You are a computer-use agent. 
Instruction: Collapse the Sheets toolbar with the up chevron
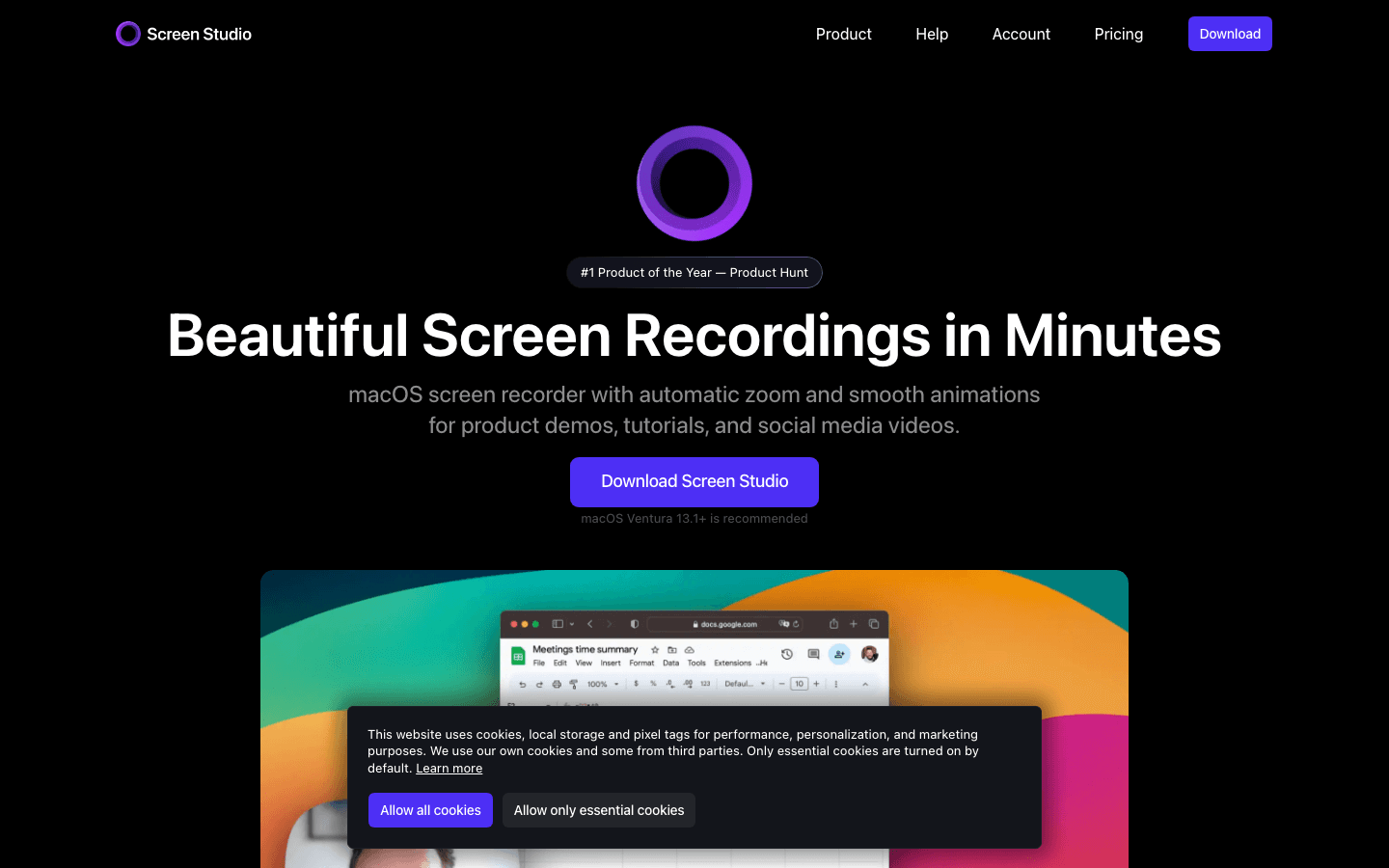[865, 684]
